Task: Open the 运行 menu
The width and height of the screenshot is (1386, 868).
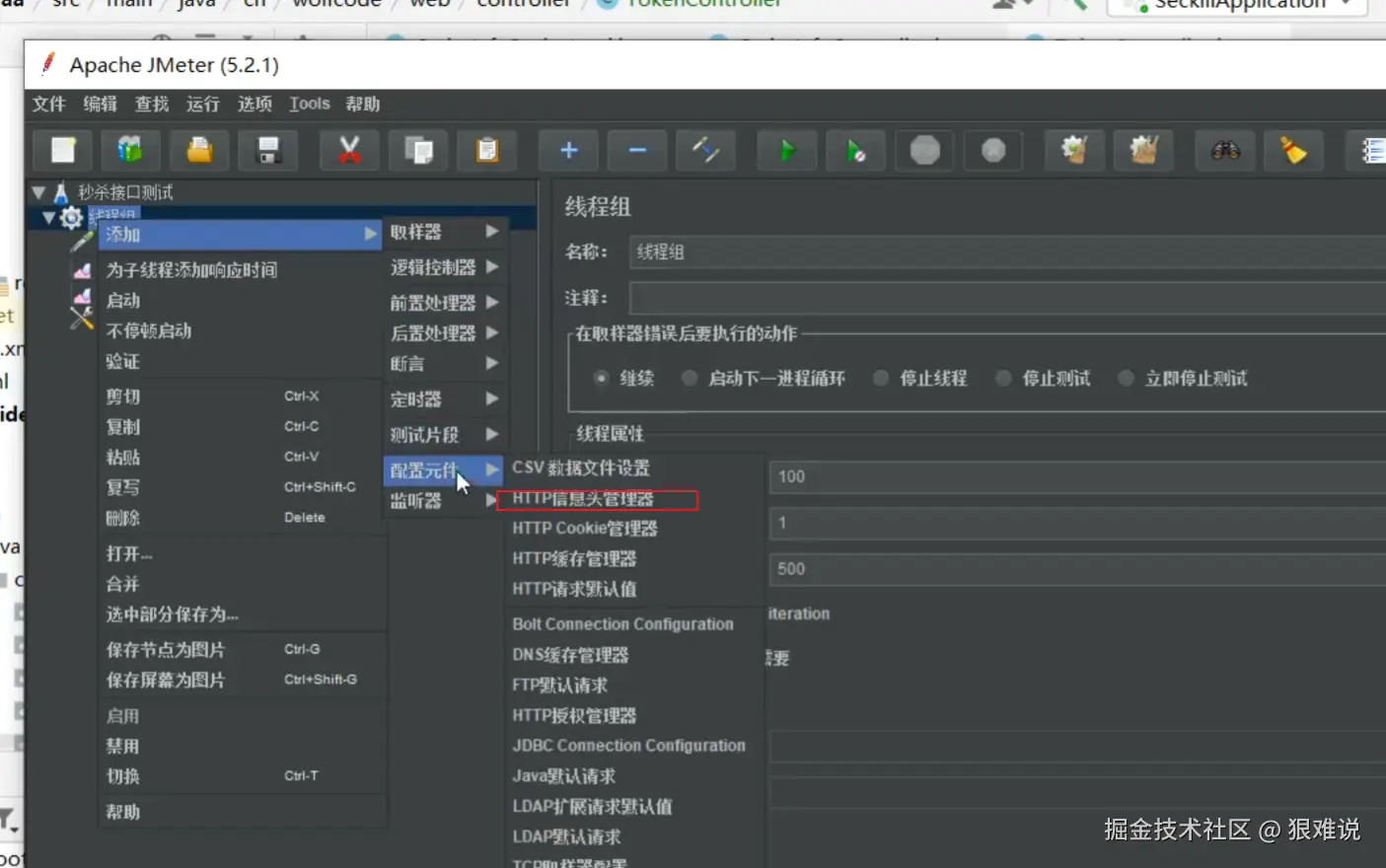Action: pos(203,104)
